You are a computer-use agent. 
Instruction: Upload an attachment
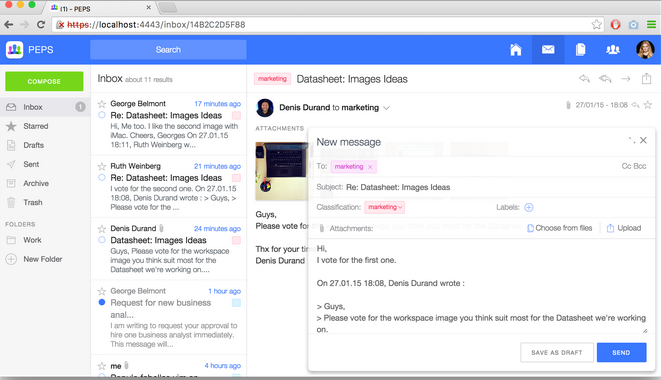(x=624, y=228)
